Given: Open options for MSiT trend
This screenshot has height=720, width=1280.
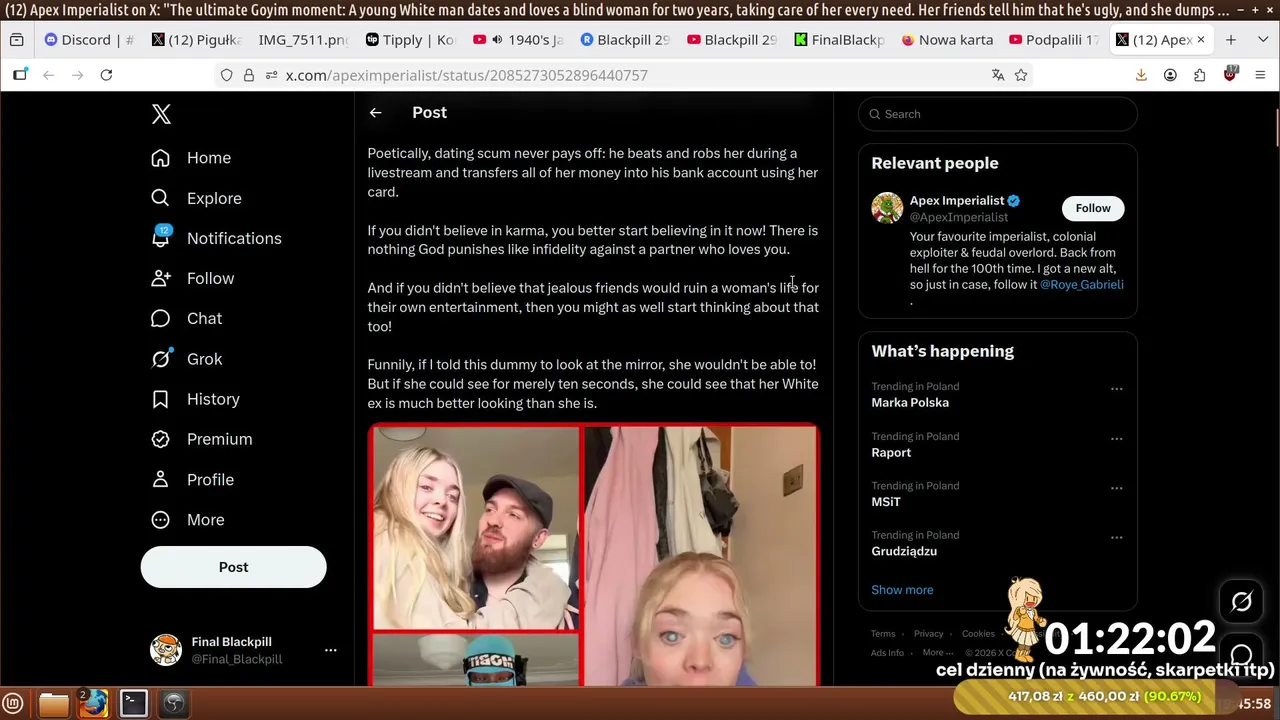Looking at the screenshot, I should coord(1117,488).
